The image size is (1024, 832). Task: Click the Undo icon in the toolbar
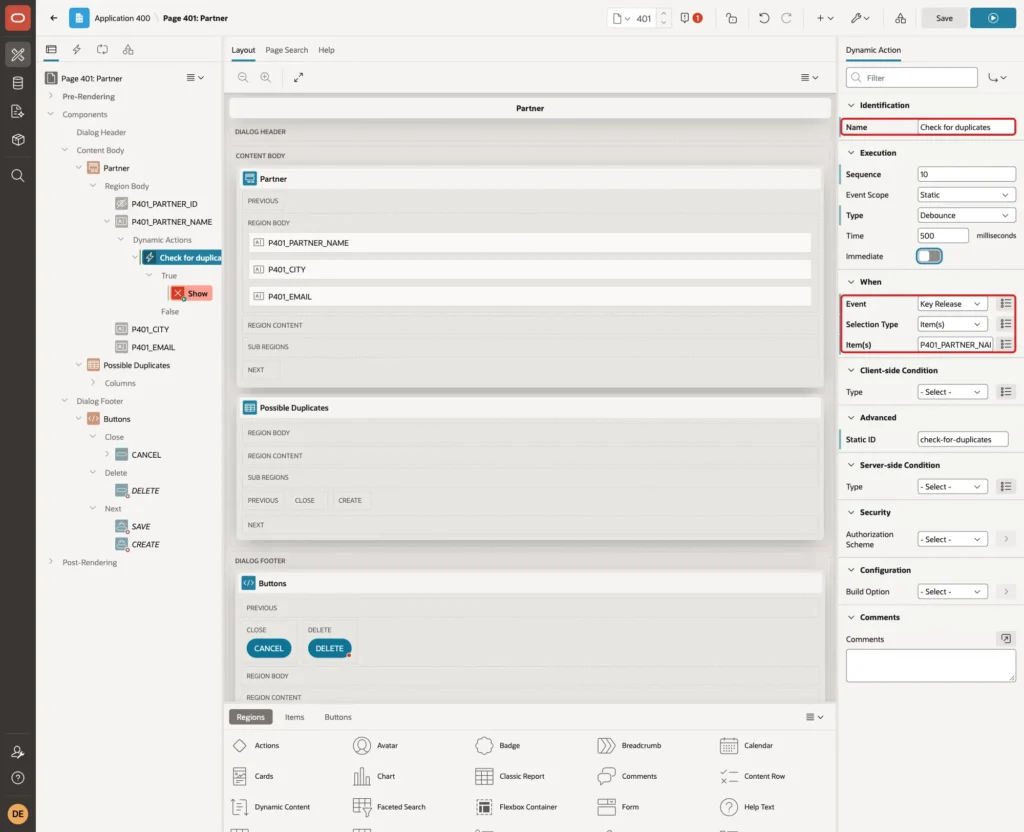[763, 18]
